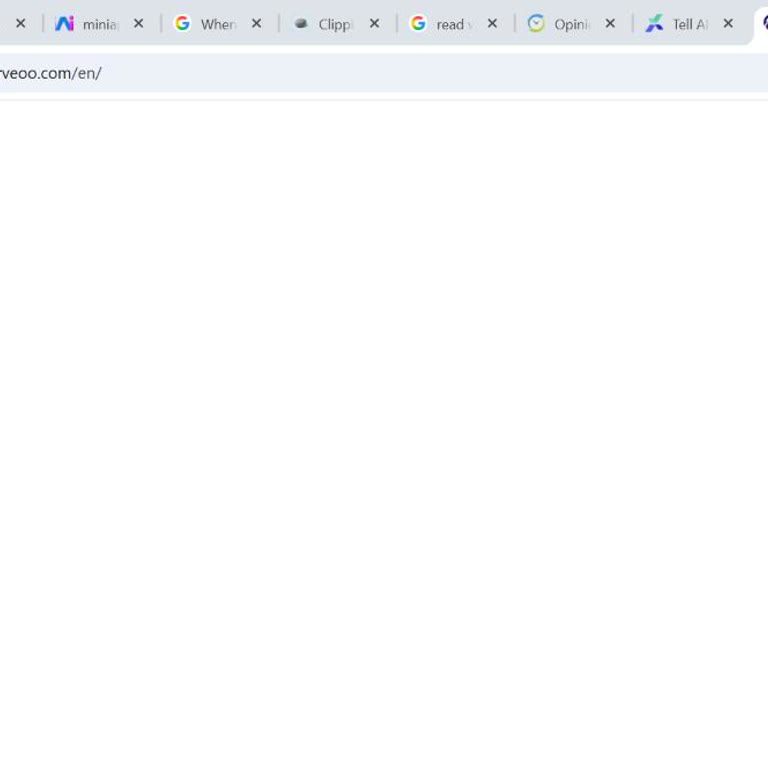Click the address bar URL veoo.com/en/
Image resolution: width=768 pixels, height=768 pixels.
click(x=50, y=73)
